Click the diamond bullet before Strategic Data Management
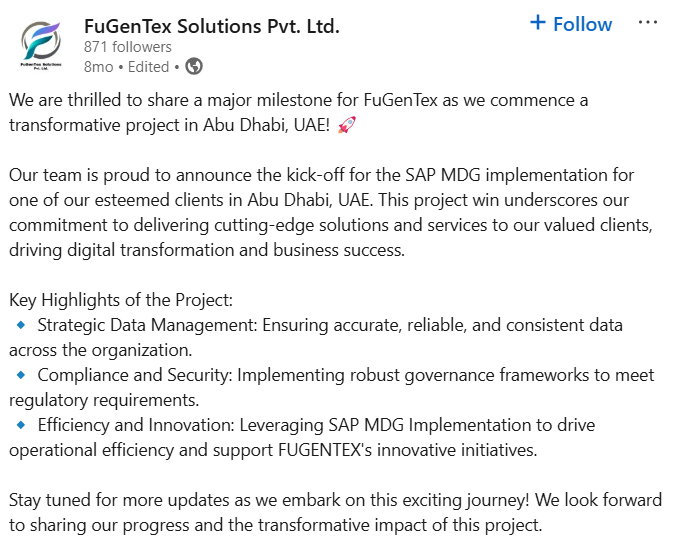This screenshot has height=548, width=677. [21, 325]
